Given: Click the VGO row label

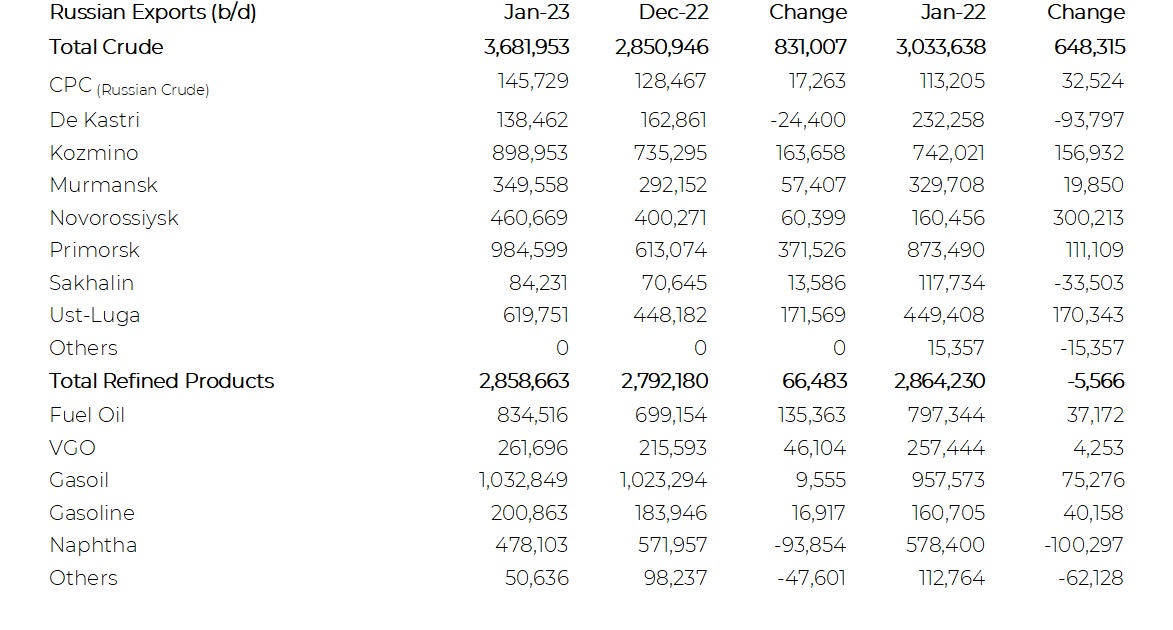Looking at the screenshot, I should click(x=73, y=447).
